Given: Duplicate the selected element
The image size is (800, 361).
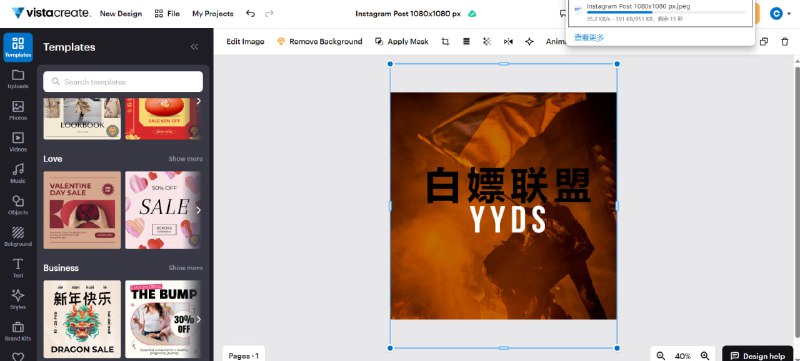Looking at the screenshot, I should click(x=764, y=42).
